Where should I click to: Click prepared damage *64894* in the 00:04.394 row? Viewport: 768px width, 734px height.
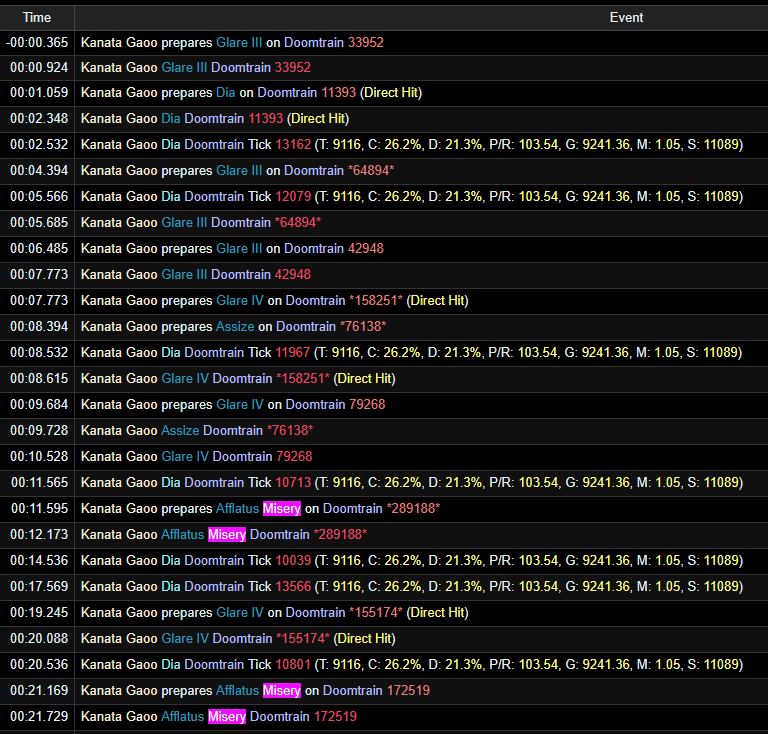pyautogui.click(x=371, y=170)
